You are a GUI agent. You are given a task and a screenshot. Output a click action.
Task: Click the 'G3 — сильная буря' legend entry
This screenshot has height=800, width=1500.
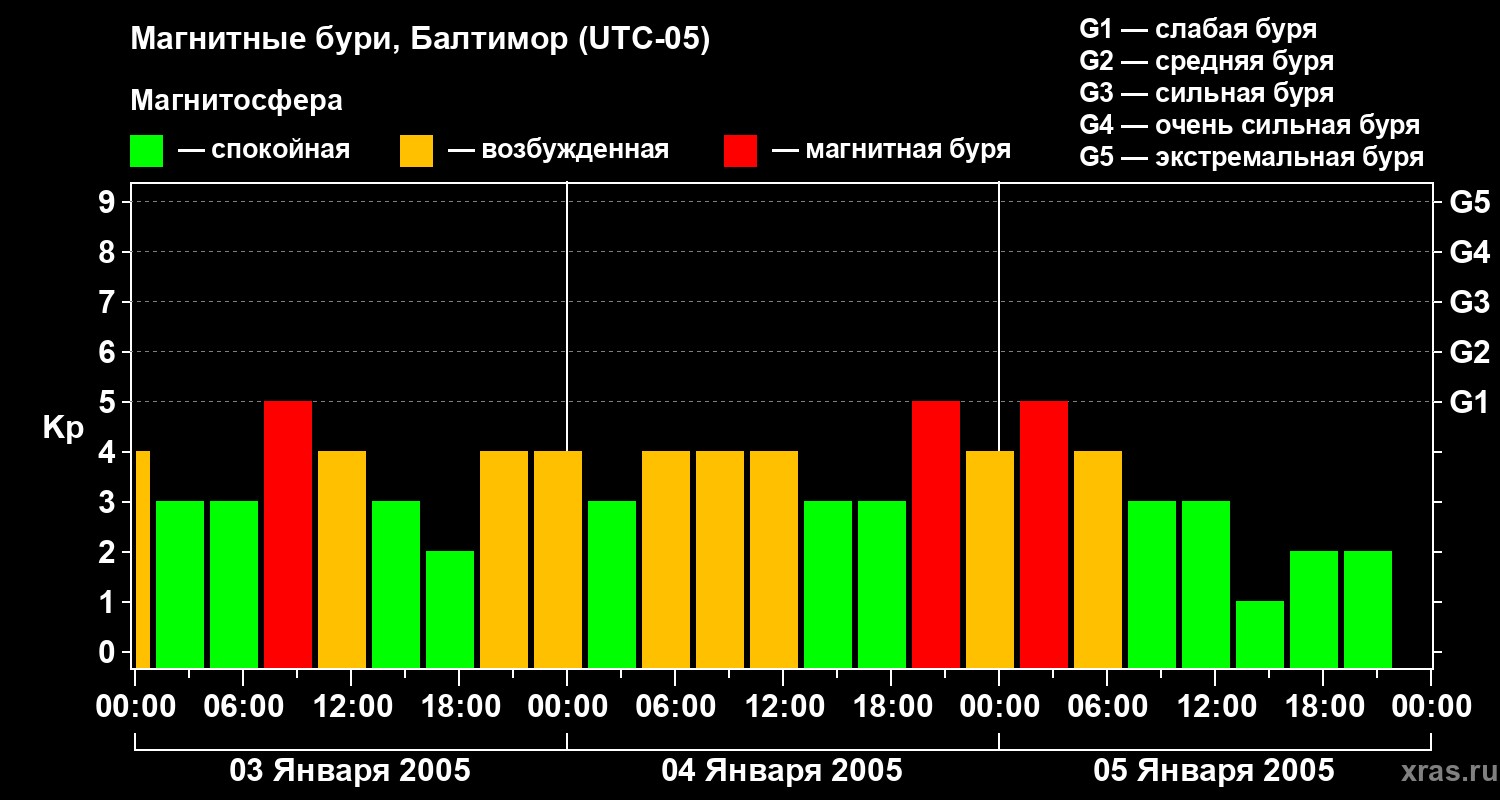click(1206, 93)
